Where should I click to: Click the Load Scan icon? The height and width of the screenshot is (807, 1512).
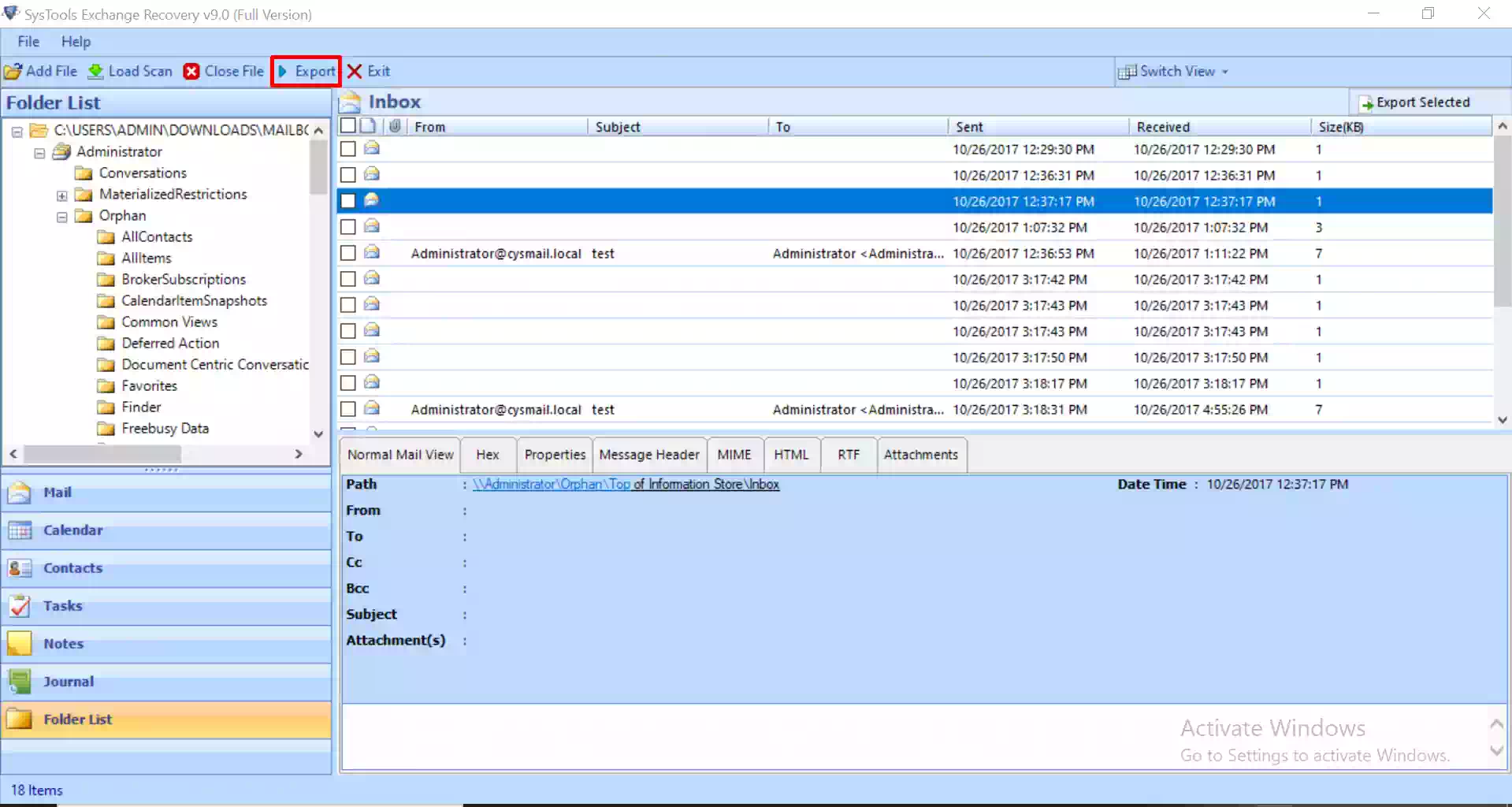click(x=95, y=72)
